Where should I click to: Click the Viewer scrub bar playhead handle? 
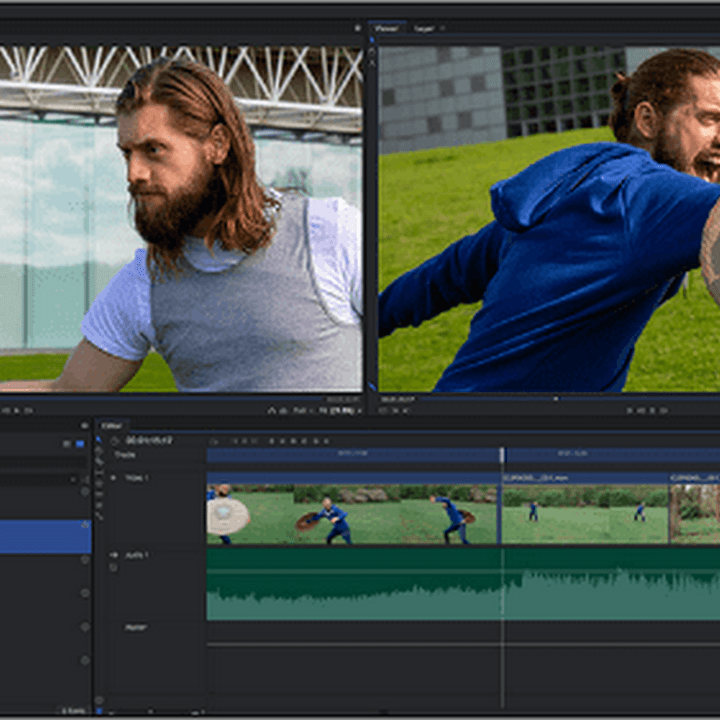[556, 399]
